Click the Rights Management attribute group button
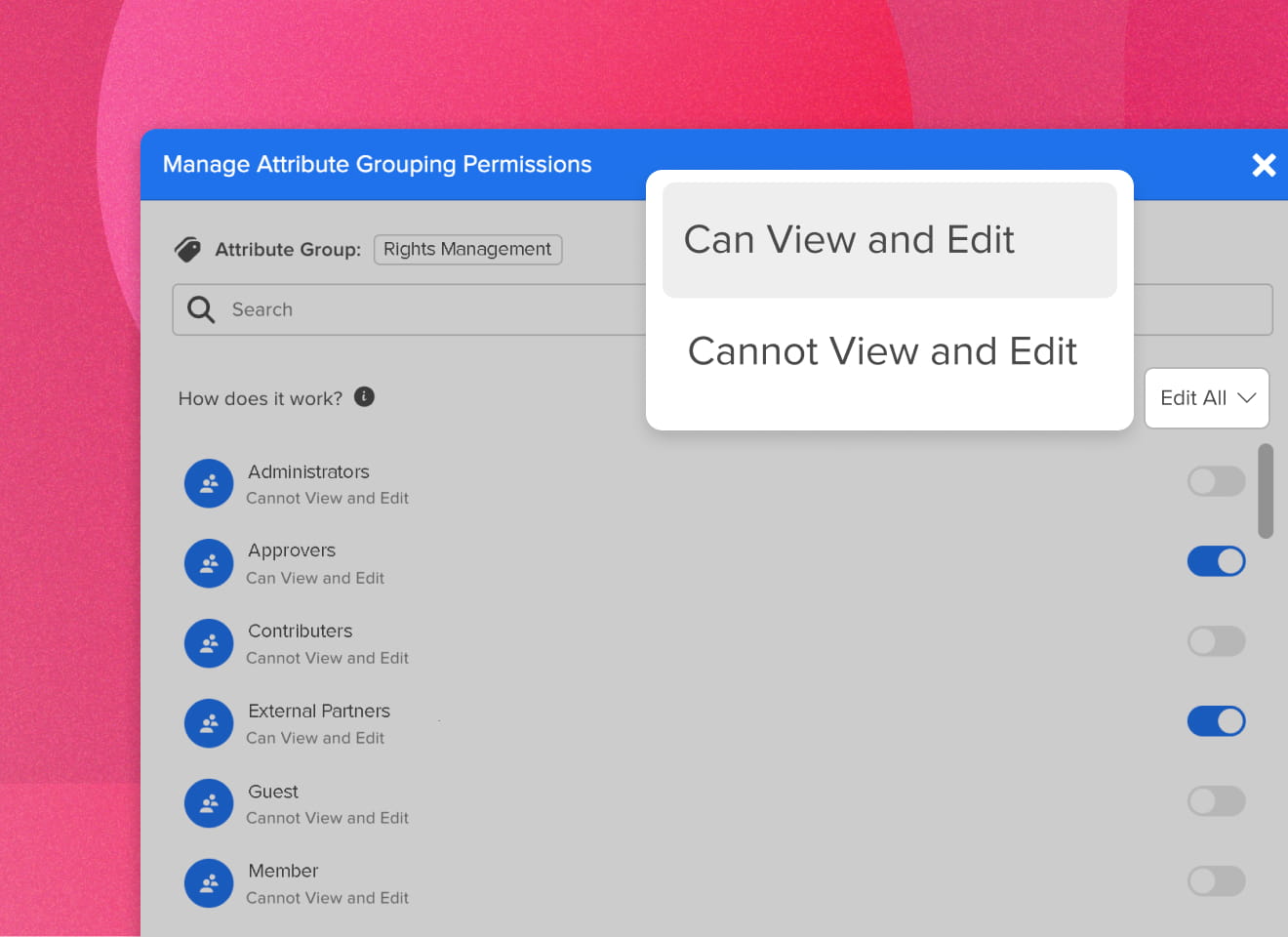Viewport: 1288px width, 937px height. click(467, 249)
